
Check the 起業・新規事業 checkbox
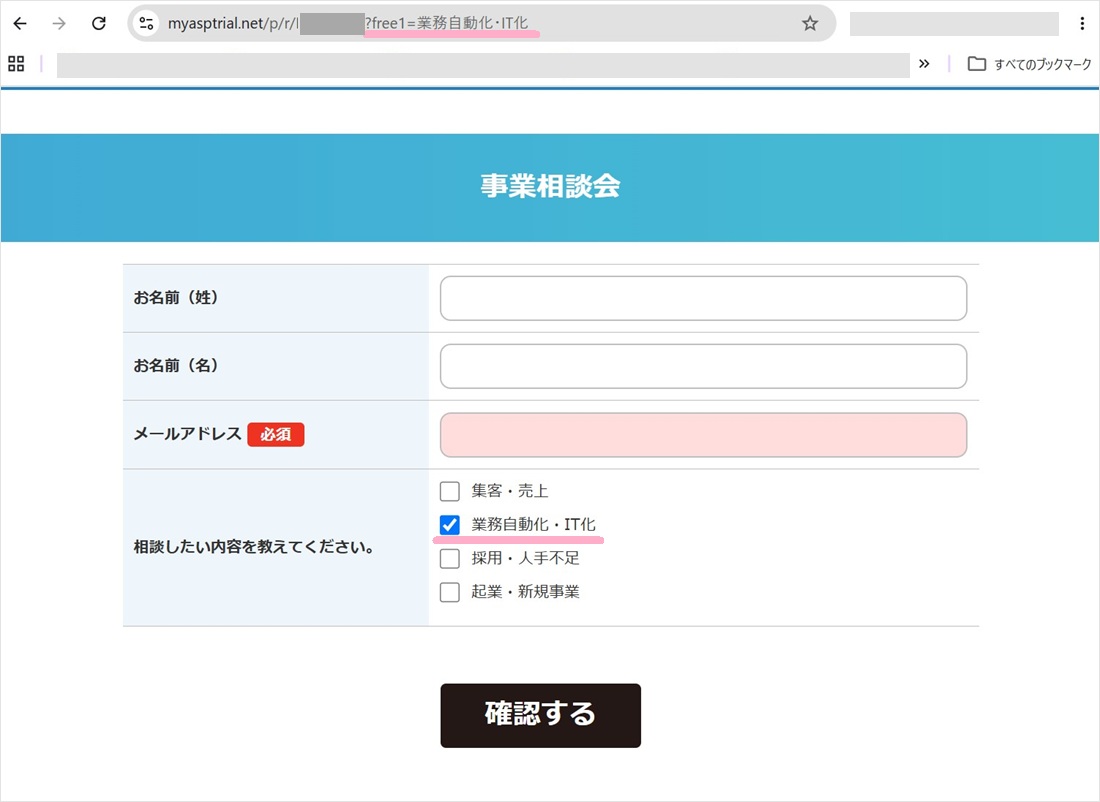[450, 592]
